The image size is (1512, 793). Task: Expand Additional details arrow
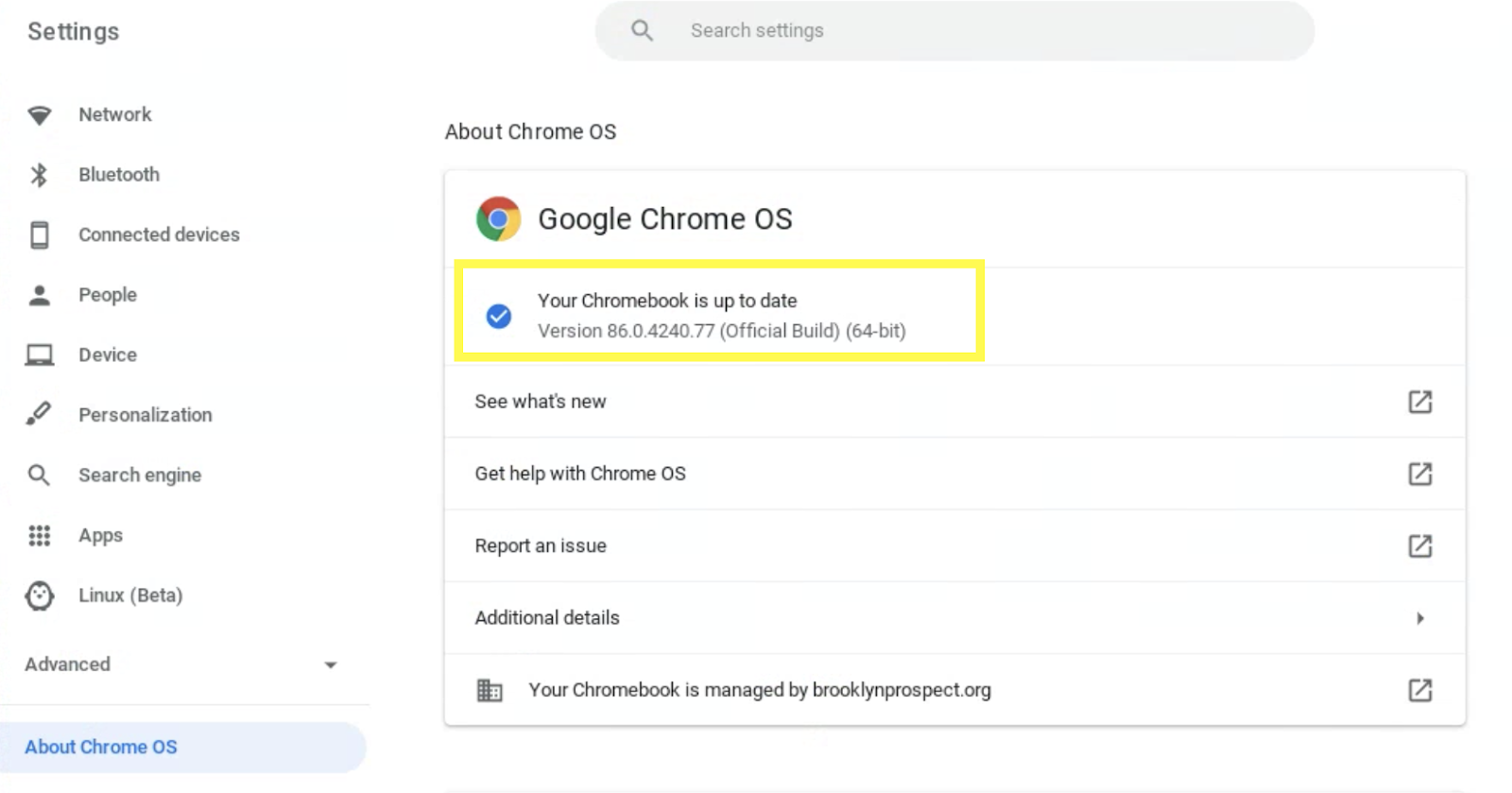1419,618
